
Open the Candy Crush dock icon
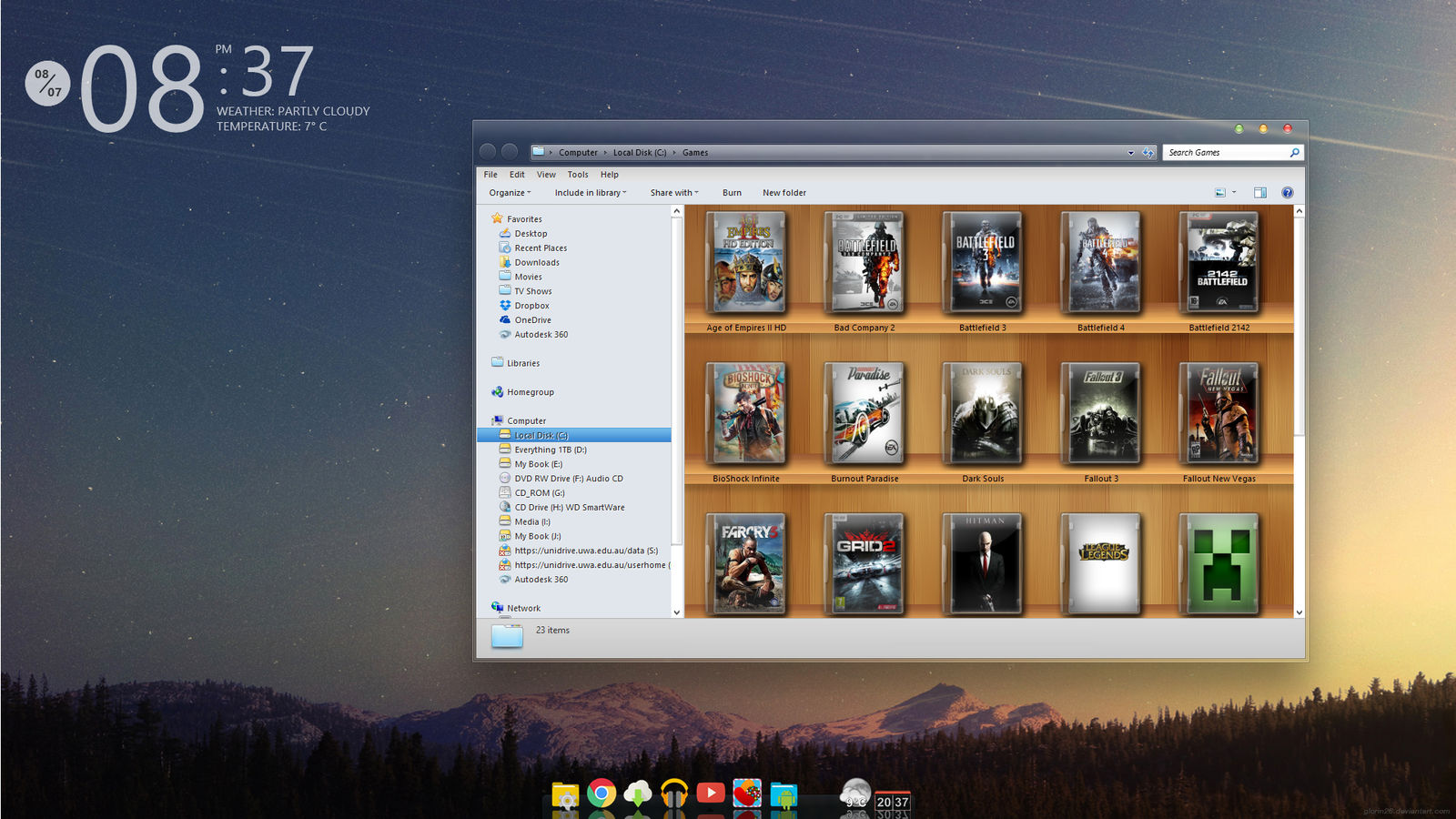point(747,794)
